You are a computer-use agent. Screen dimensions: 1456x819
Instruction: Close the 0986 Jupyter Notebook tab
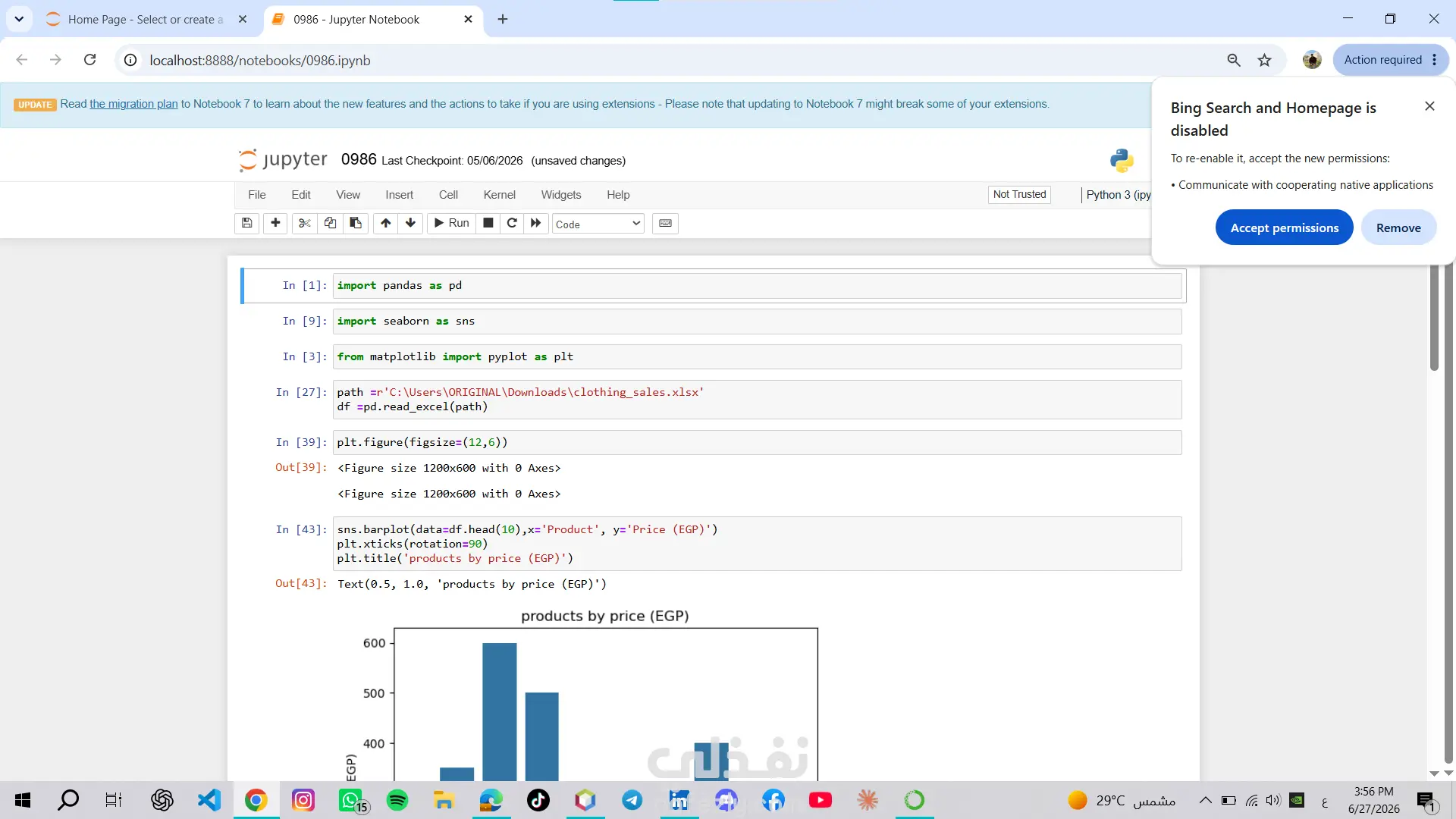468,20
